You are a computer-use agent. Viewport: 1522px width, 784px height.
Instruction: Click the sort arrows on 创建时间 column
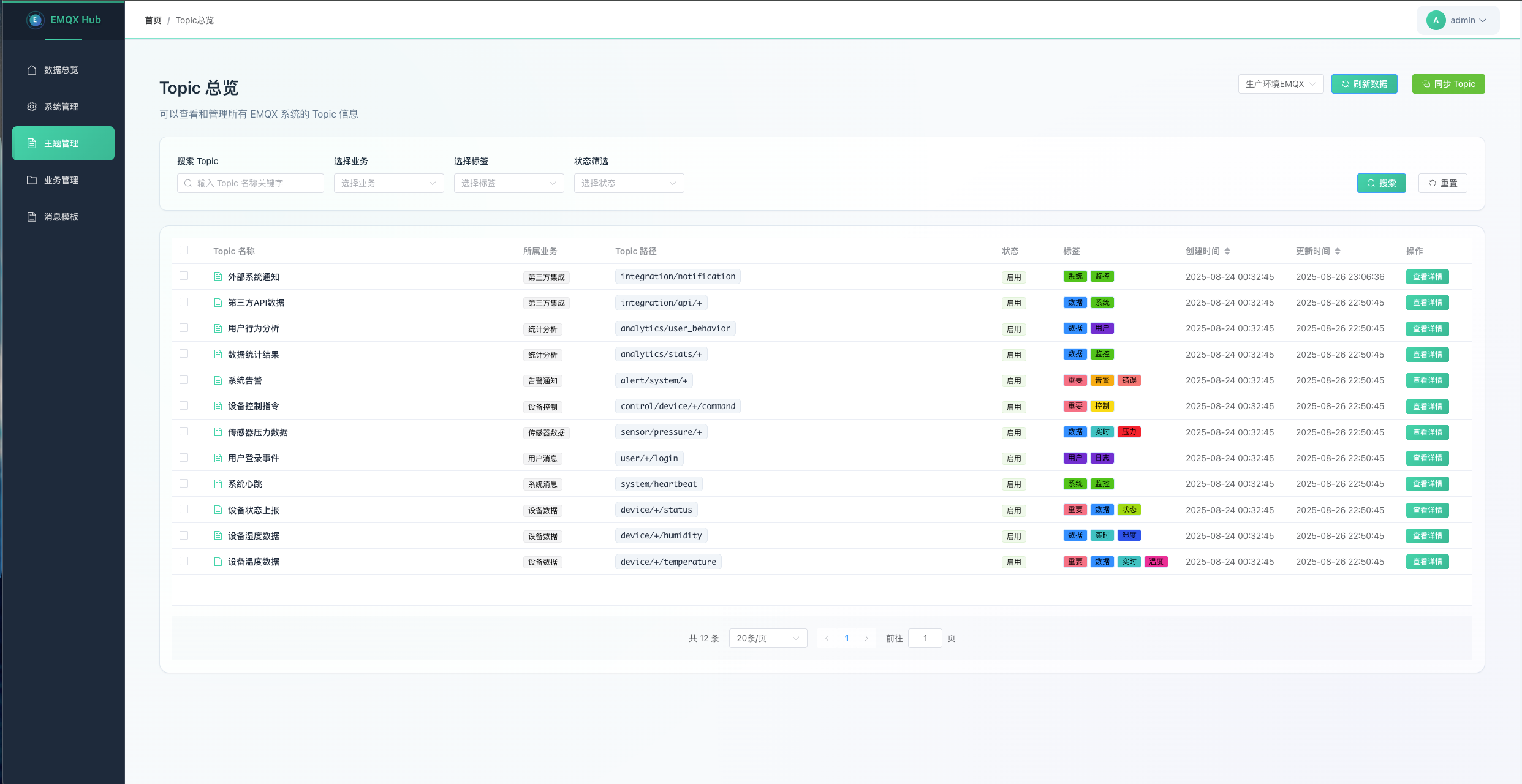pyautogui.click(x=1227, y=251)
